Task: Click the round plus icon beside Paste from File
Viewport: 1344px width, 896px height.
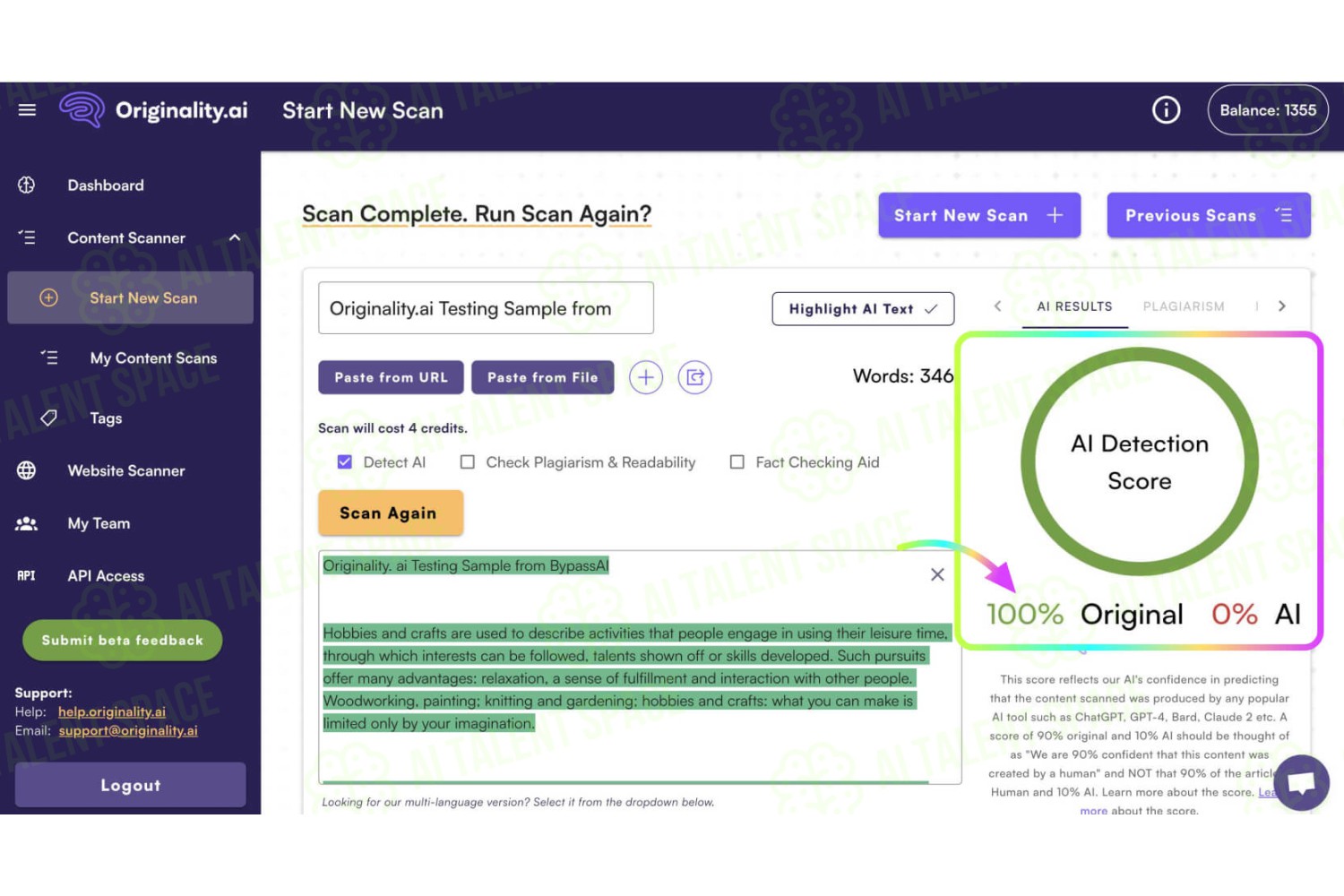Action: coord(646,377)
